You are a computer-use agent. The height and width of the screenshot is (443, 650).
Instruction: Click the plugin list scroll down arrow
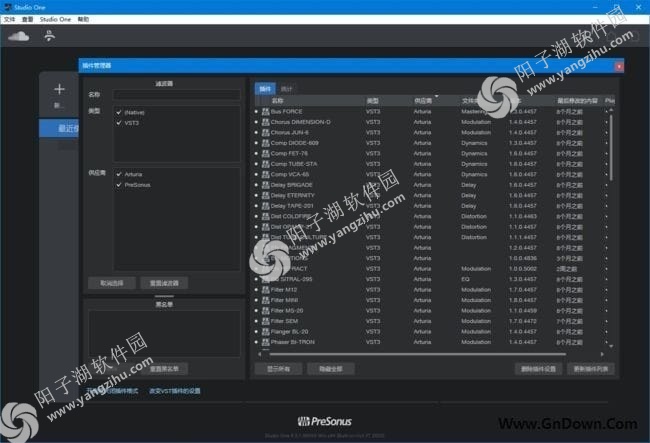(x=611, y=346)
